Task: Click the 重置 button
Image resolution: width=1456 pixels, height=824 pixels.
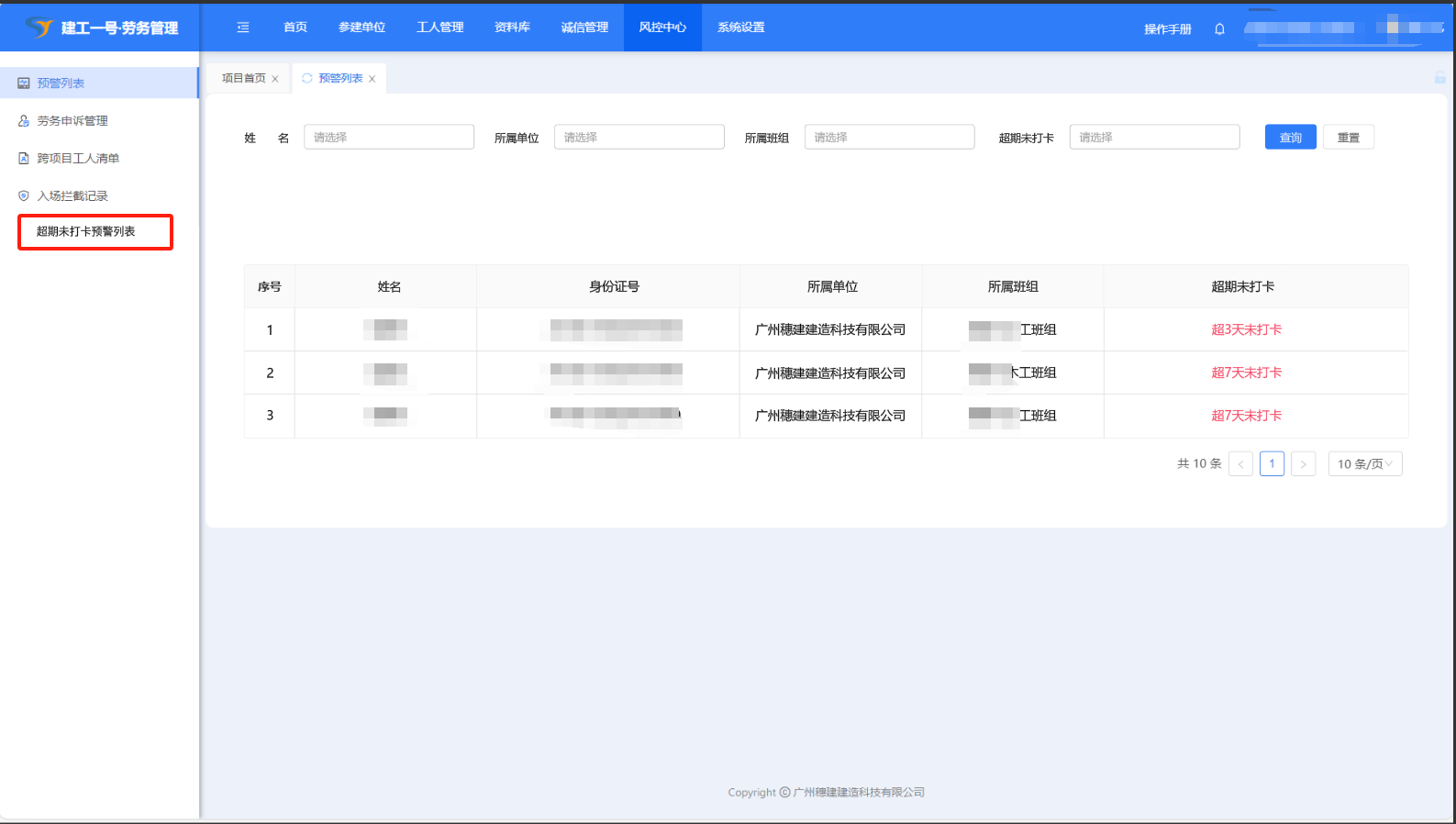Action: pos(1348,138)
